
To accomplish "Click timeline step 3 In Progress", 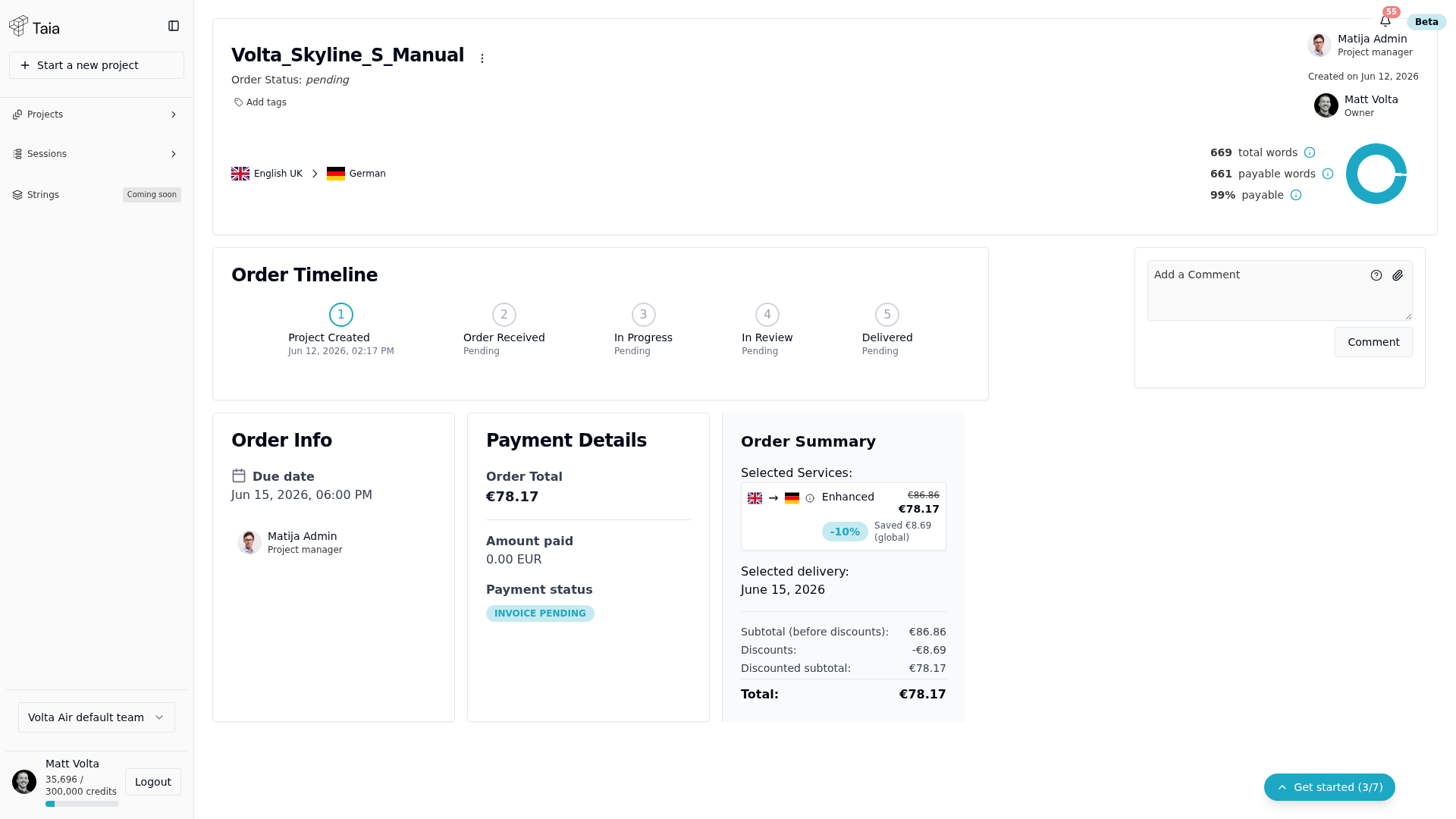I will click(x=644, y=315).
